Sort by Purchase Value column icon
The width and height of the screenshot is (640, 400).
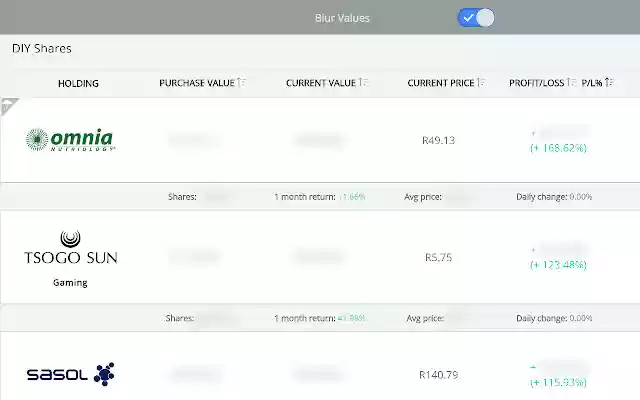pyautogui.click(x=241, y=83)
